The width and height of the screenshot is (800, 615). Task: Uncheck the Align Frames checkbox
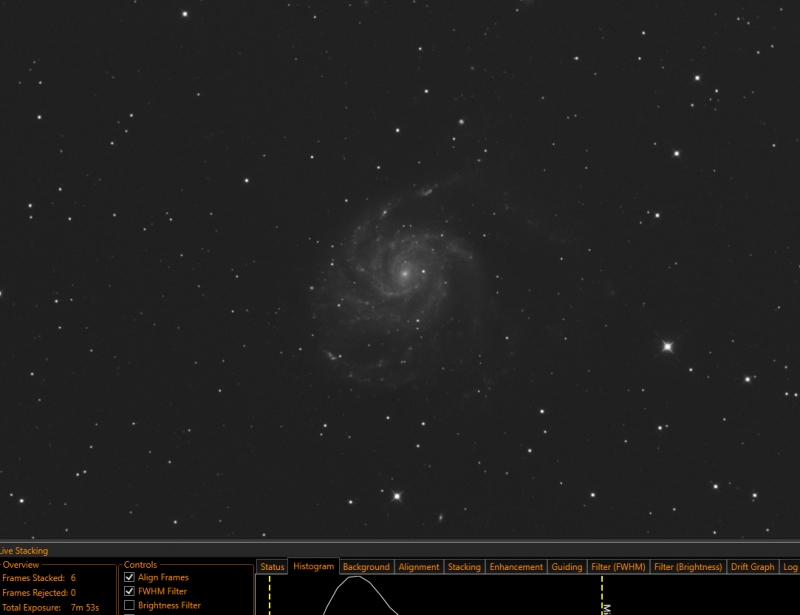click(x=130, y=577)
